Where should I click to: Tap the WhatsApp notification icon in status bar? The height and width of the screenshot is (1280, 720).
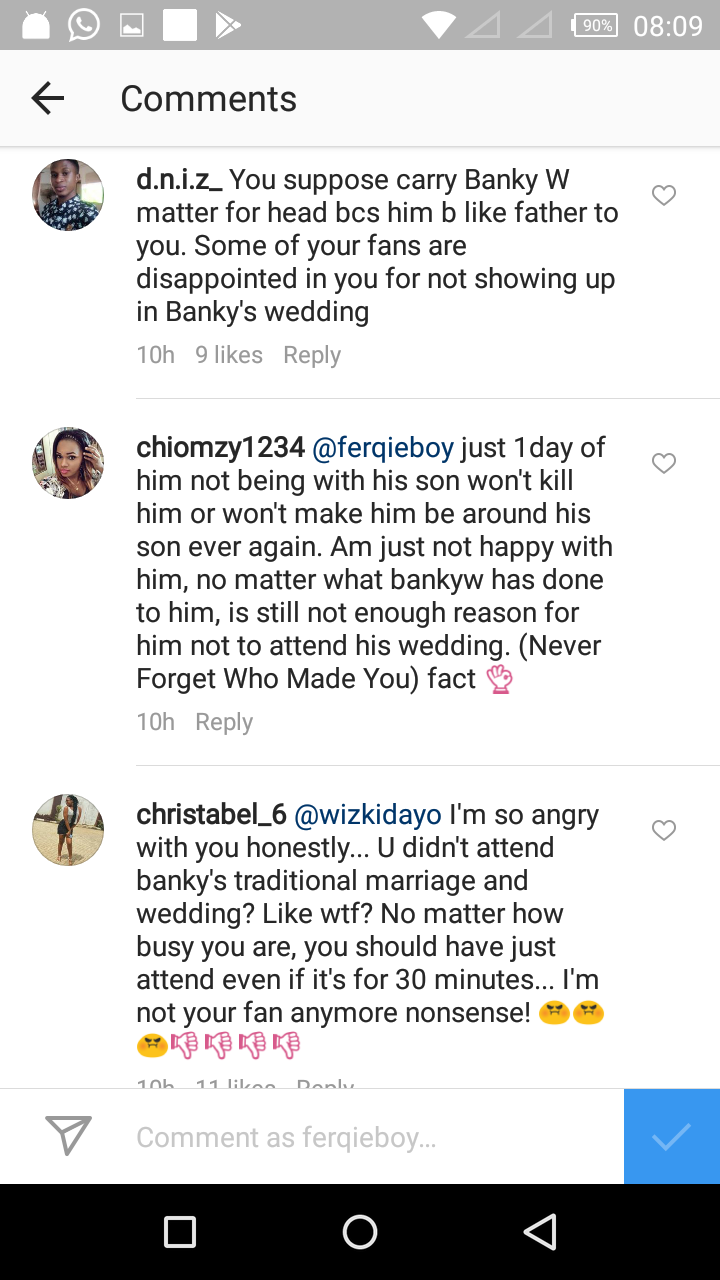[x=84, y=25]
